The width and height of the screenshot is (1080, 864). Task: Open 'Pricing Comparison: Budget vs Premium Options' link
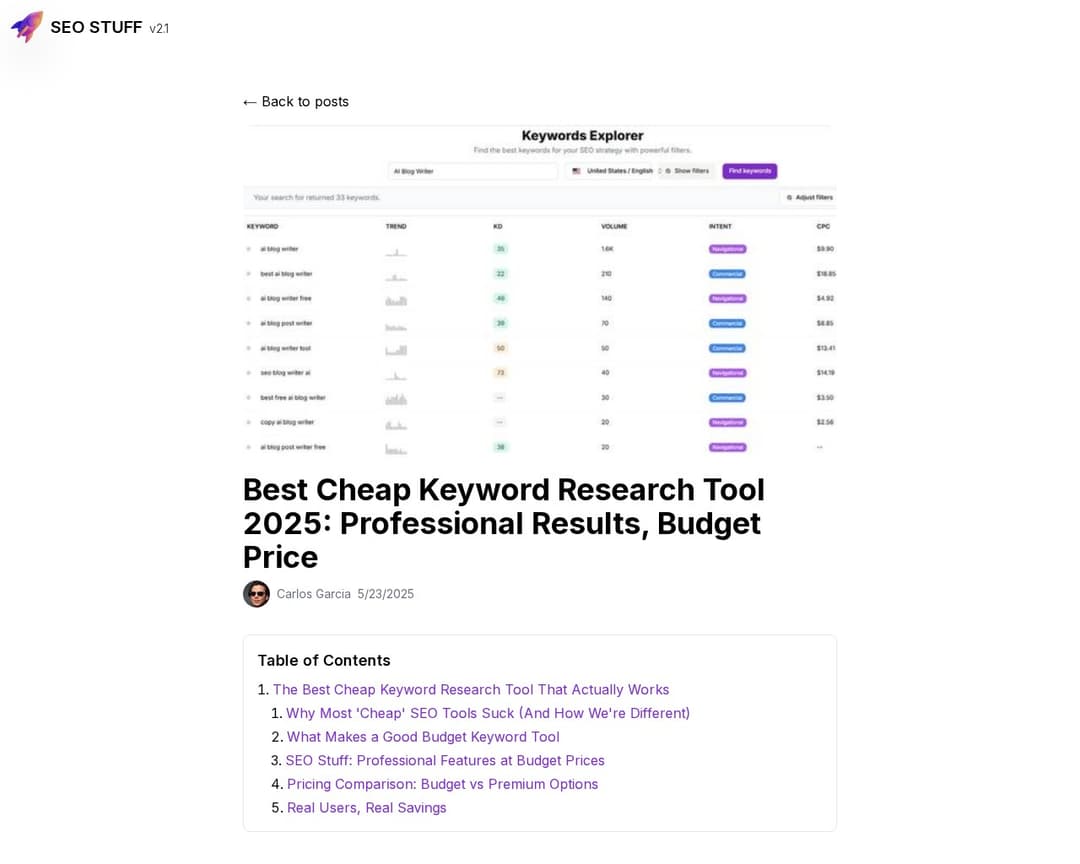(x=442, y=784)
